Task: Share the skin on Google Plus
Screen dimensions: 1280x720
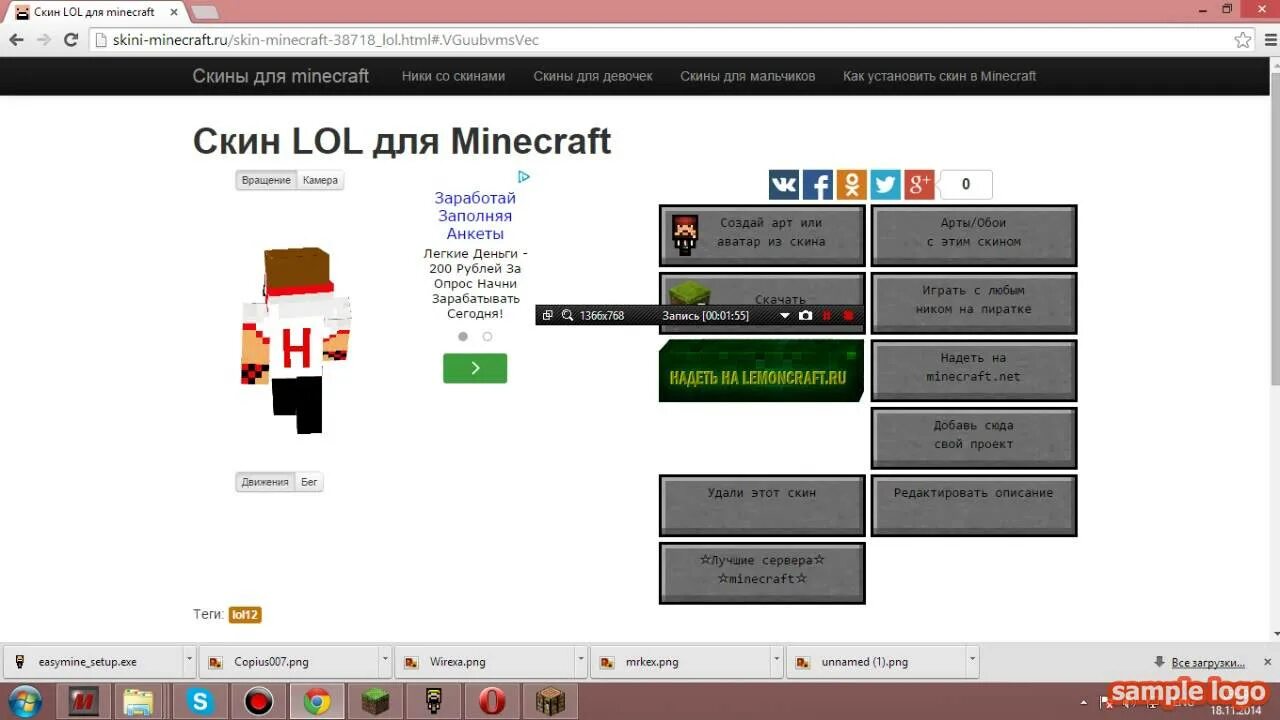Action: click(x=920, y=185)
